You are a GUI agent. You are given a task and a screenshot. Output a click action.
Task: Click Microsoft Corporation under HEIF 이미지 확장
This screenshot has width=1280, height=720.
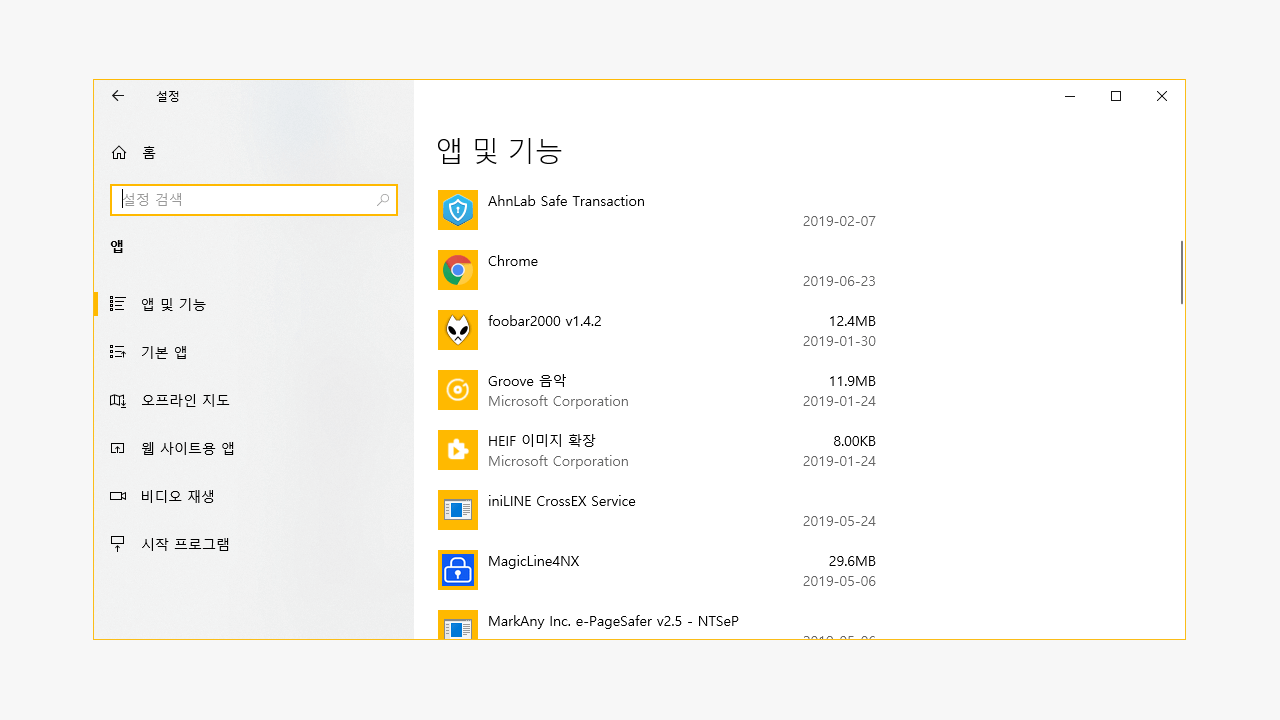coord(558,461)
